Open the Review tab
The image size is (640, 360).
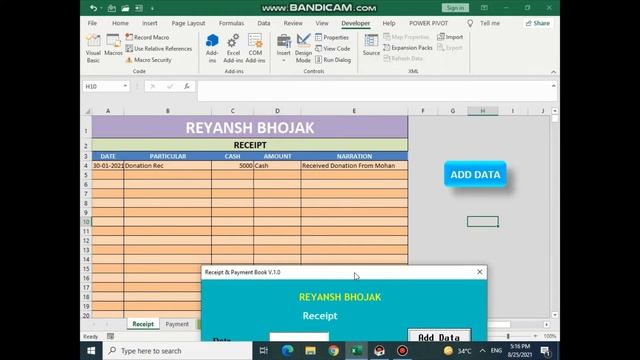(x=293, y=23)
